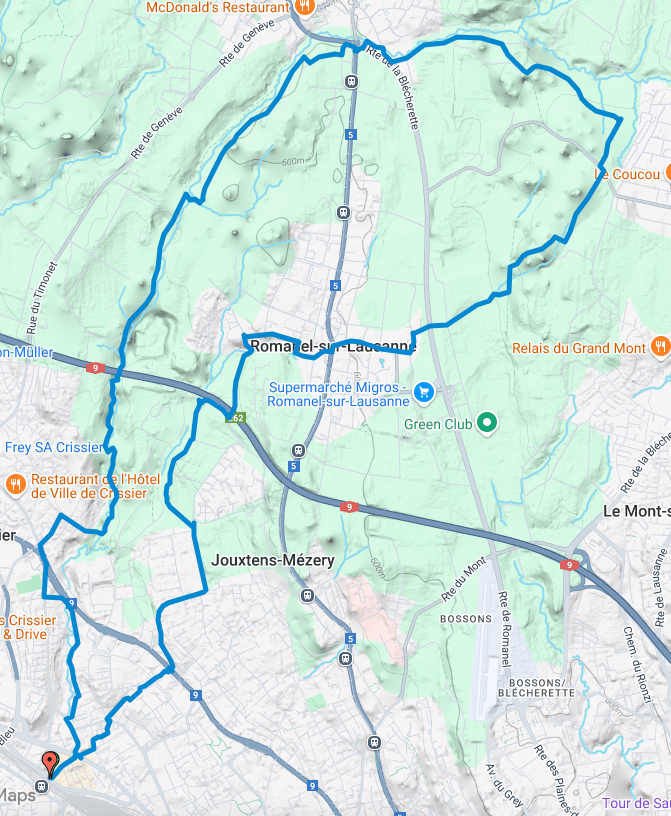Open Supermarché Migros Romanel-sur-Lausanne label
This screenshot has width=671, height=816.
[338, 394]
